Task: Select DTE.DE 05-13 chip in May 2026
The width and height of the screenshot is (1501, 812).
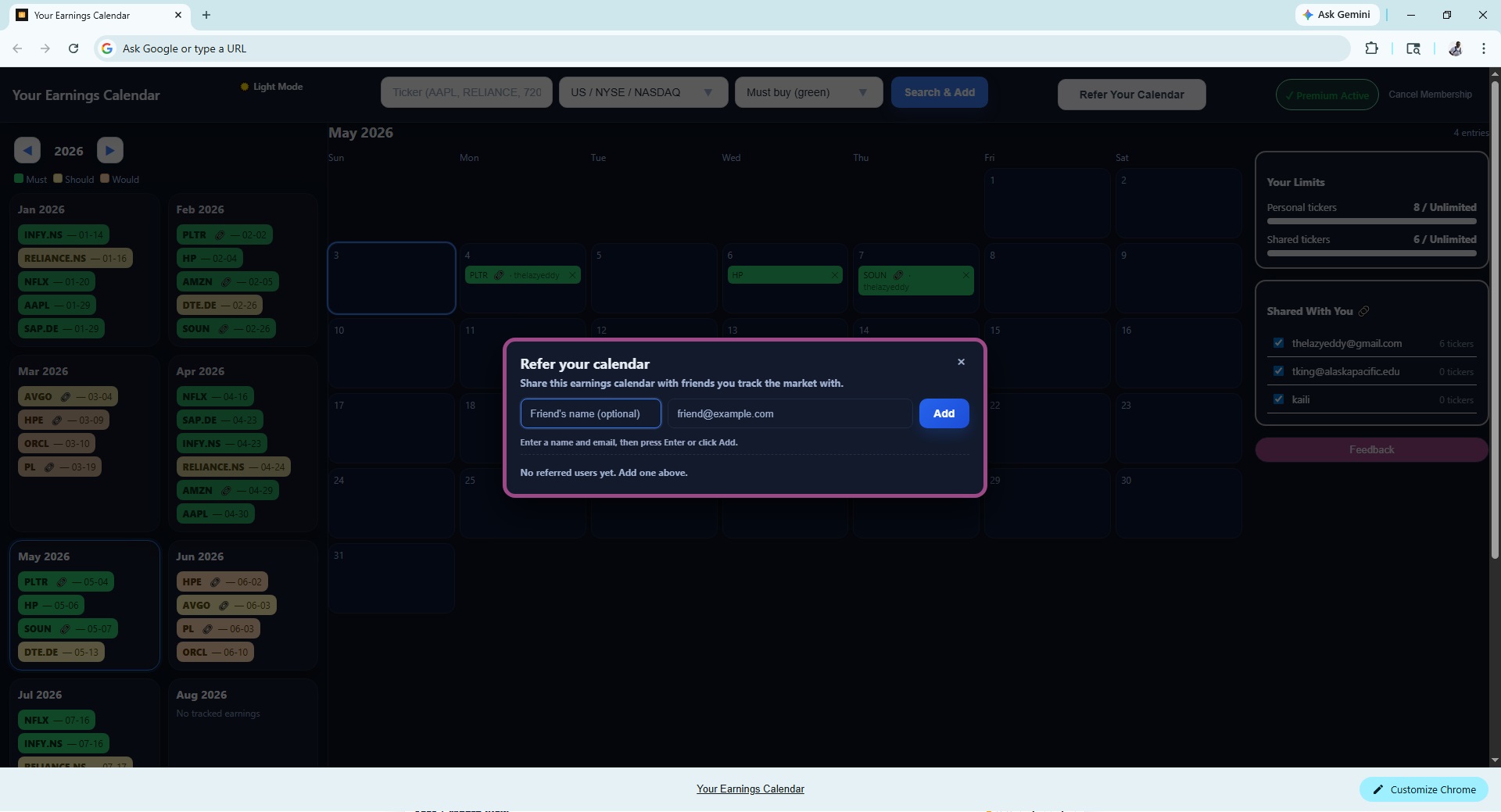Action: pos(61,652)
